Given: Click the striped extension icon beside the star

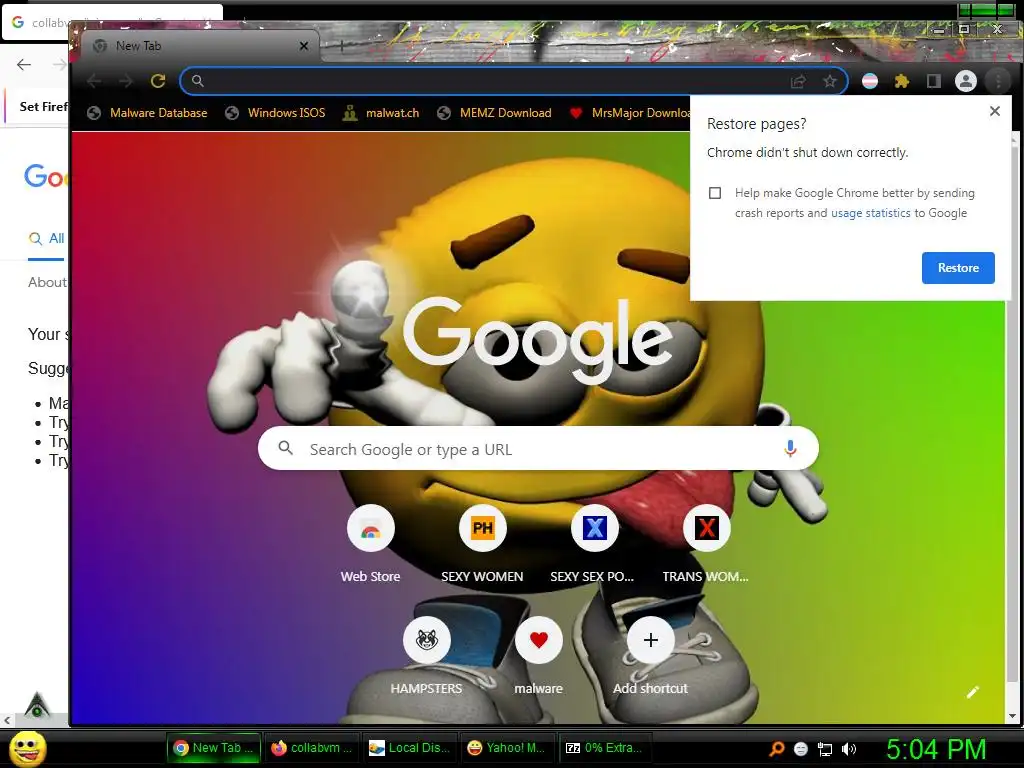Looking at the screenshot, I should (870, 81).
